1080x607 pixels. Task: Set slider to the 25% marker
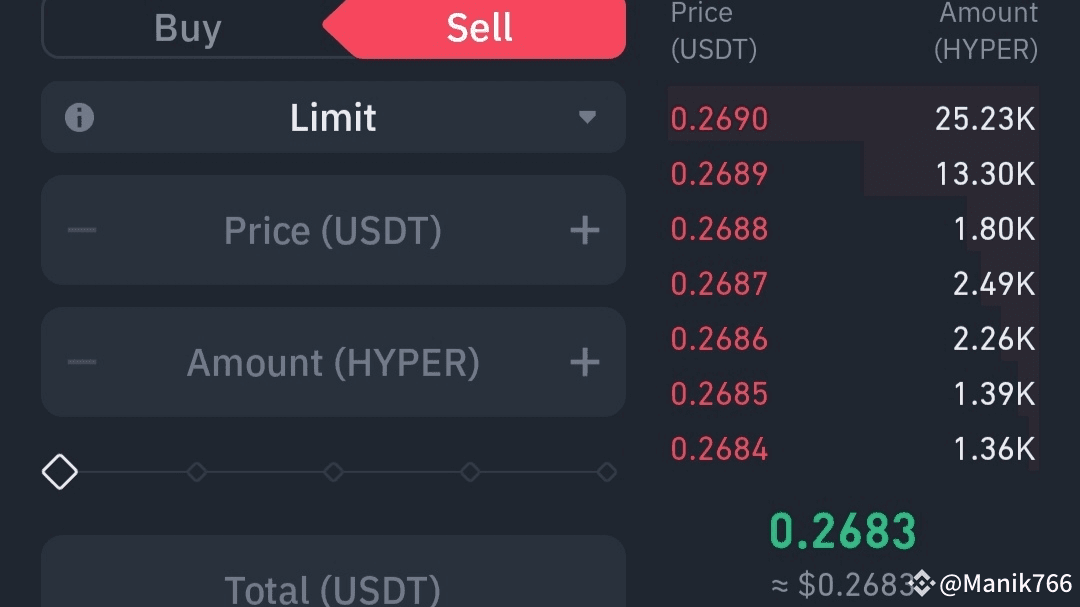point(197,472)
